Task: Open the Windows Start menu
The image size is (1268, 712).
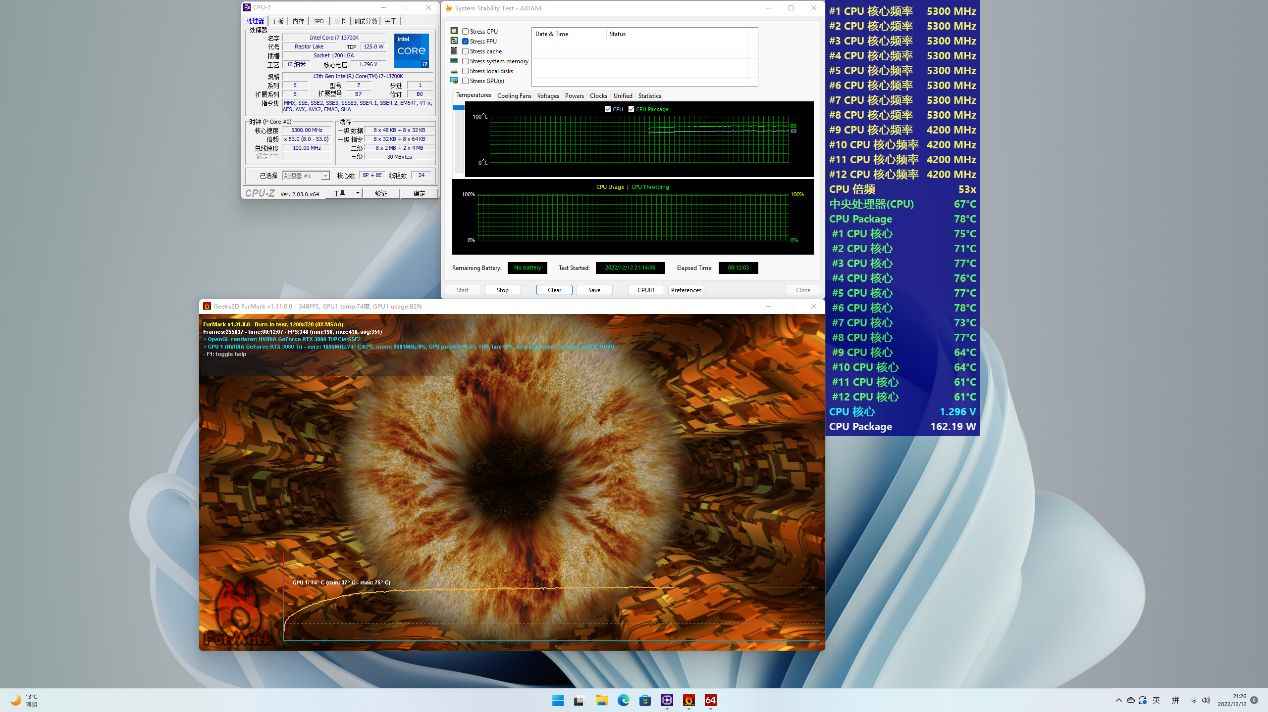Action: pyautogui.click(x=557, y=700)
